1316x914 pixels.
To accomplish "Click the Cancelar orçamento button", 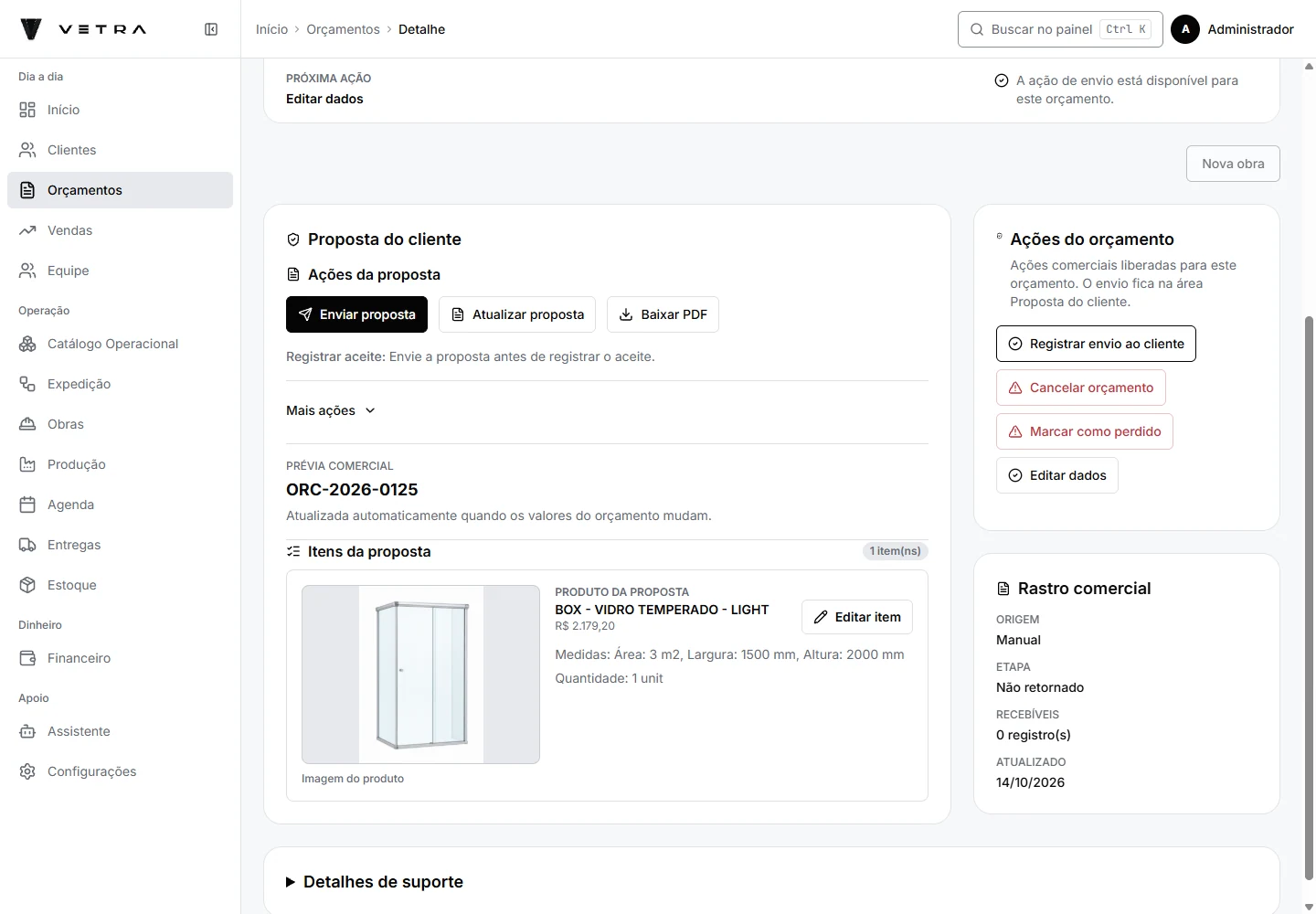I will point(1081,388).
